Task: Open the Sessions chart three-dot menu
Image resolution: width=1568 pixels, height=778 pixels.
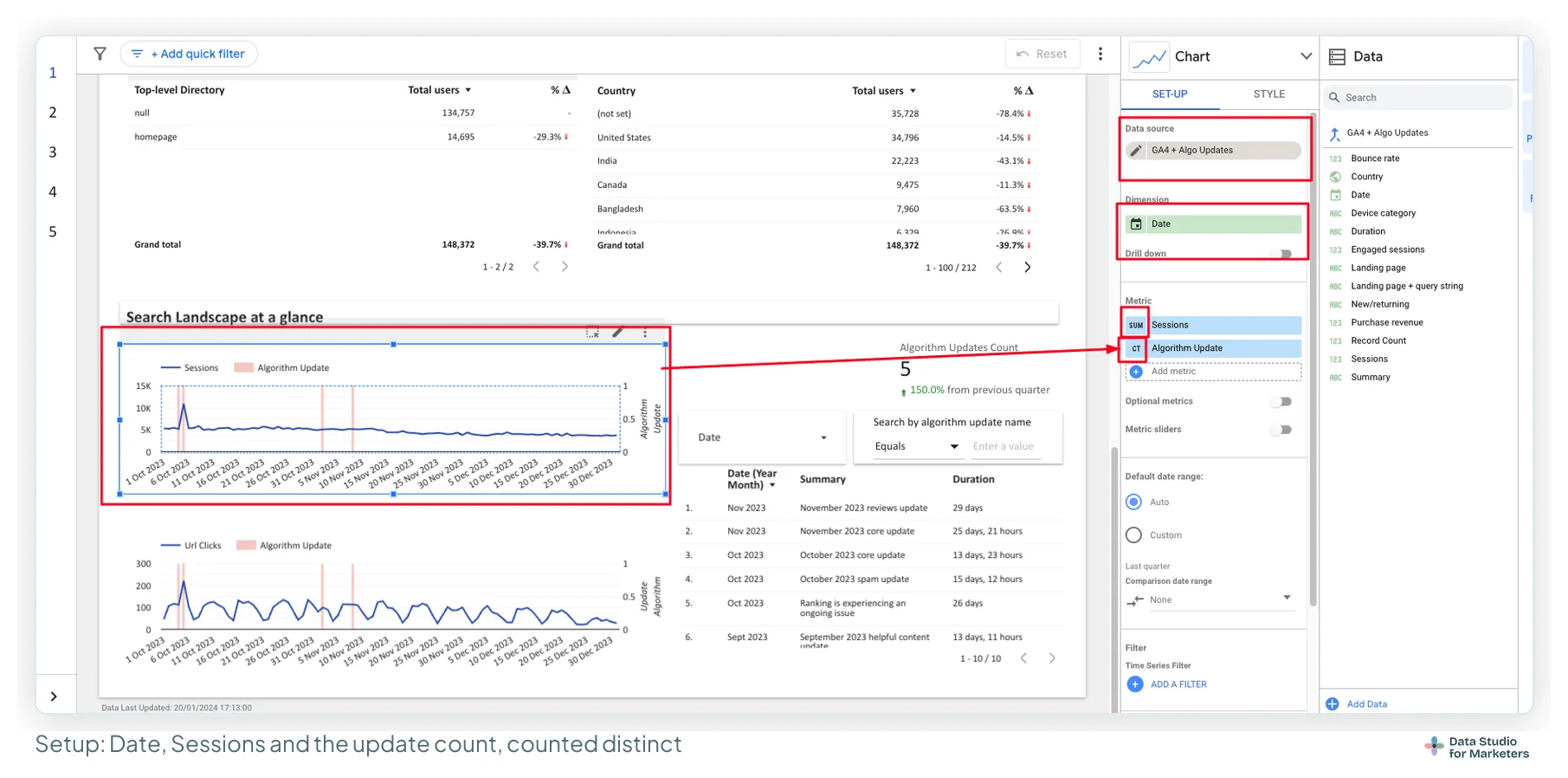Action: pyautogui.click(x=645, y=333)
